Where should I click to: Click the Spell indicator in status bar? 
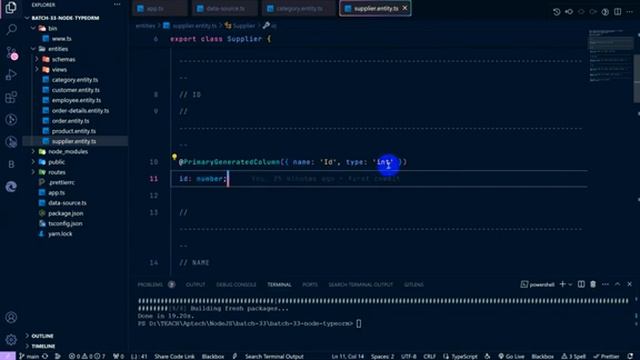(x=573, y=356)
